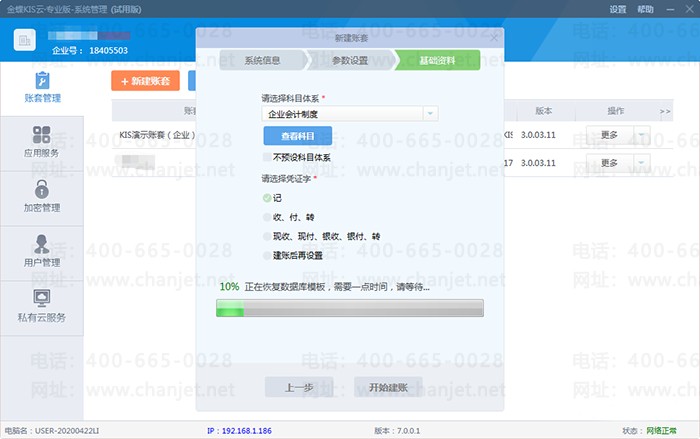Open the 账套管理 sidebar icon

(x=41, y=80)
